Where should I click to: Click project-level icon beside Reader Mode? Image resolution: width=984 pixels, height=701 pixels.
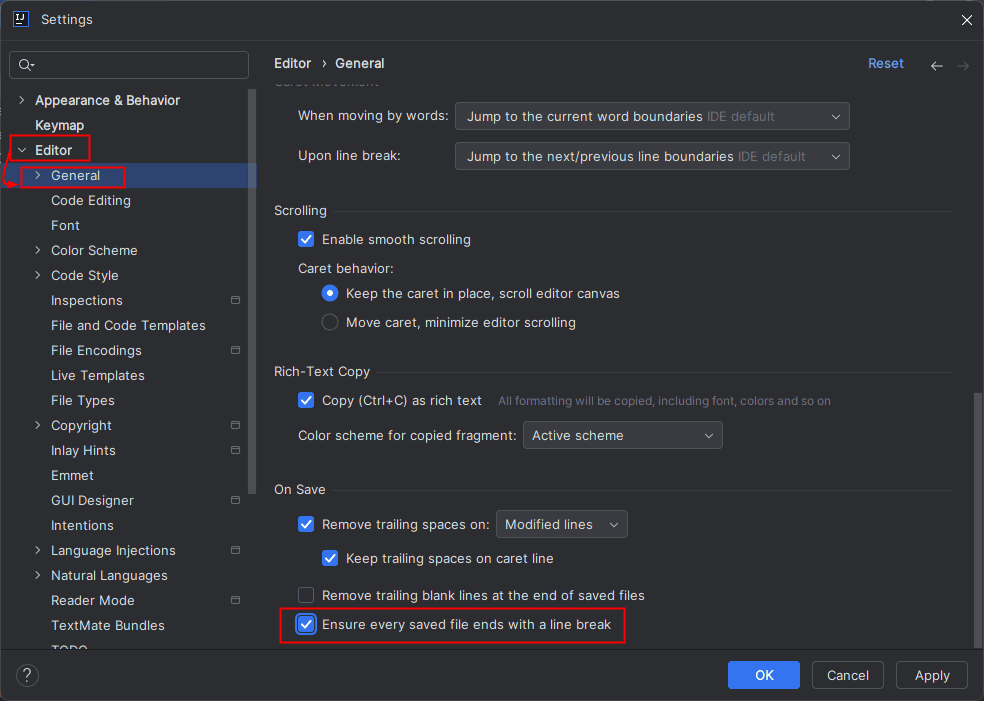(x=235, y=600)
